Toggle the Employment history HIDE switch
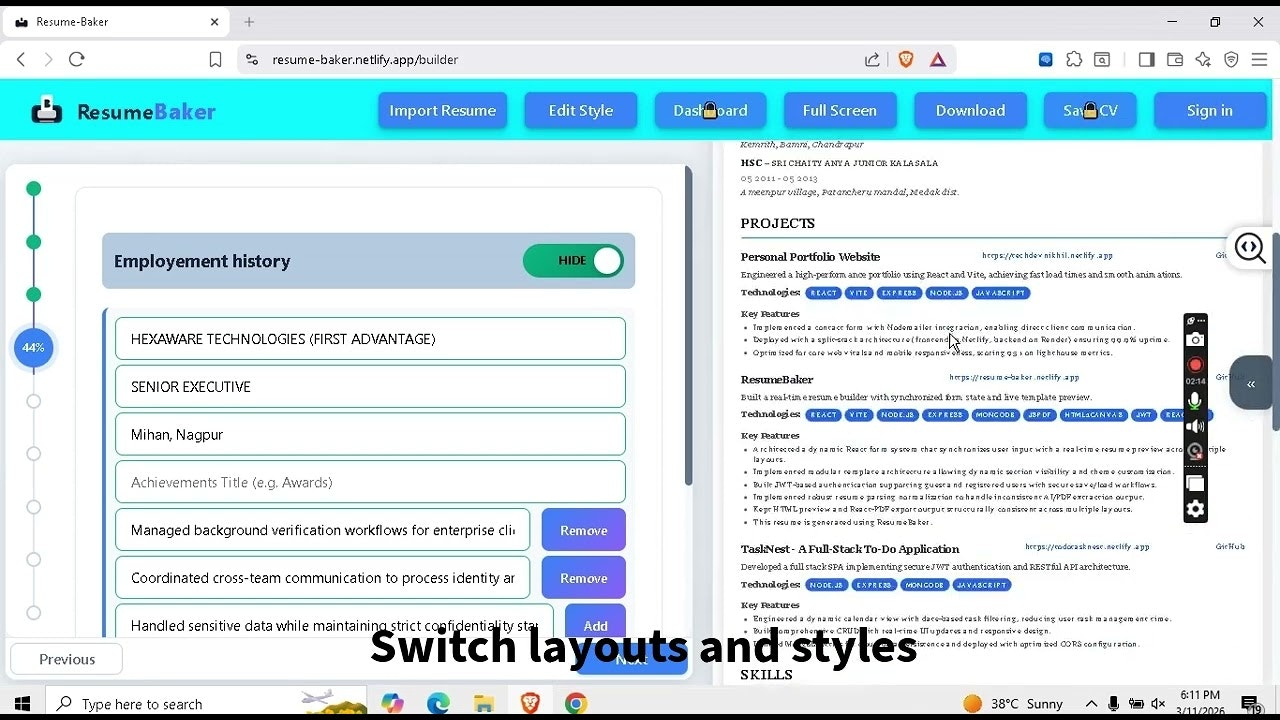 click(573, 261)
